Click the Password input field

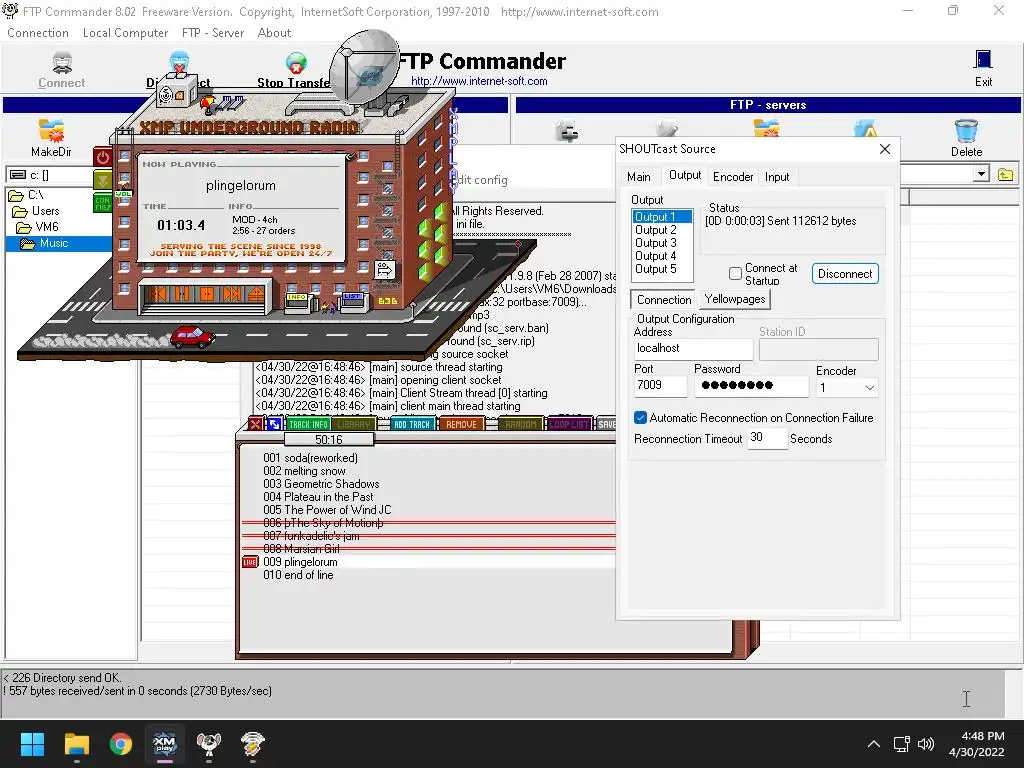pos(751,385)
